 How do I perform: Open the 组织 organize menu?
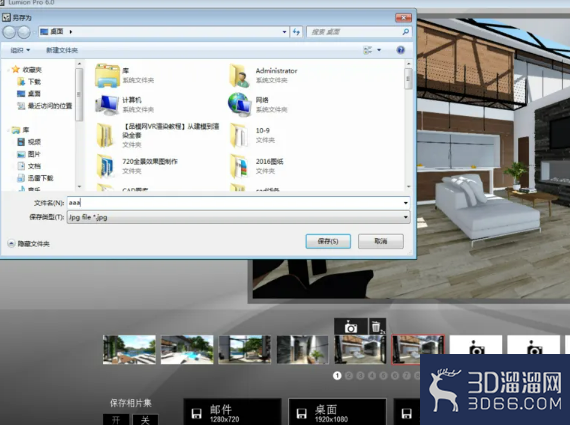point(20,50)
